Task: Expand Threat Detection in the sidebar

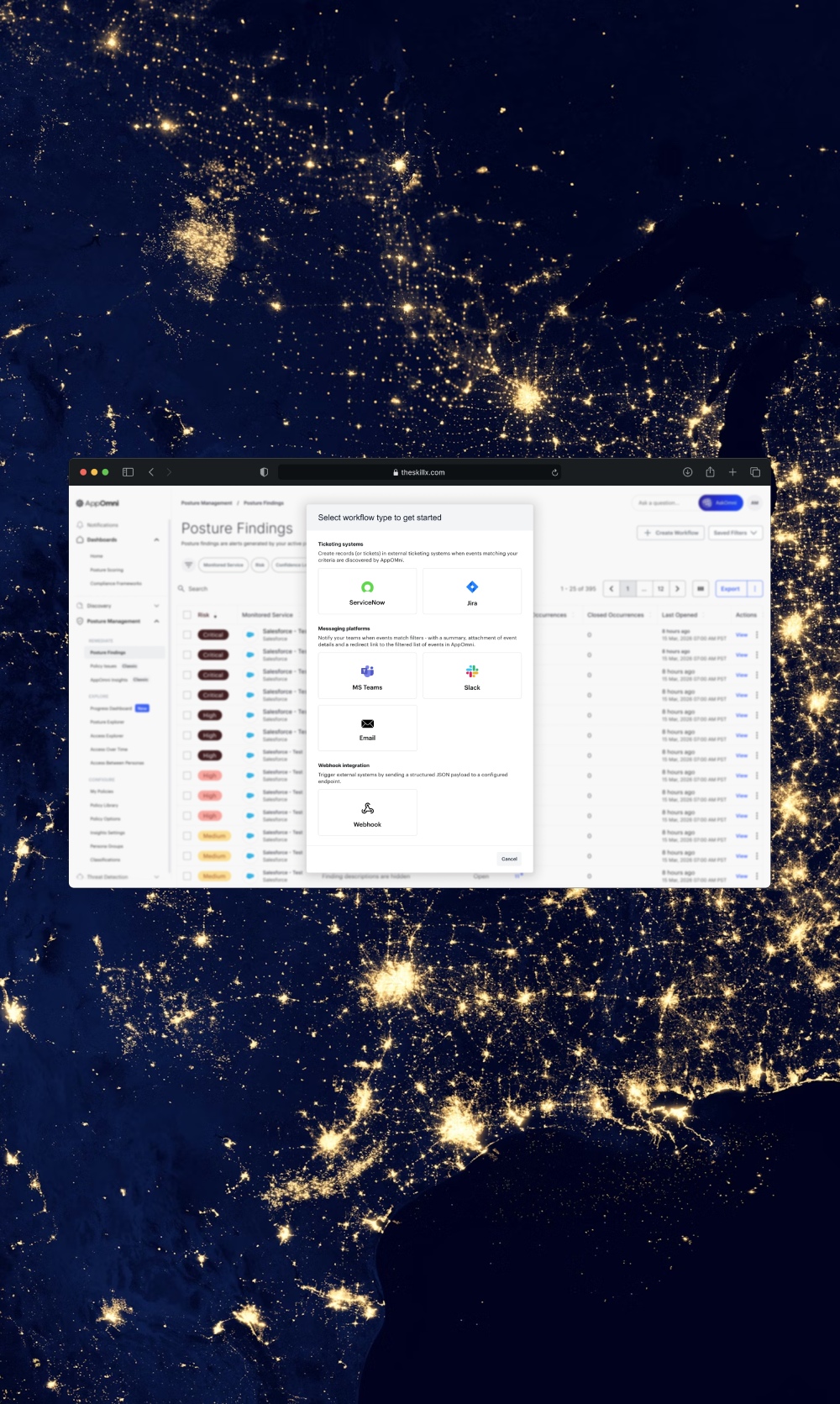Action: point(156,876)
